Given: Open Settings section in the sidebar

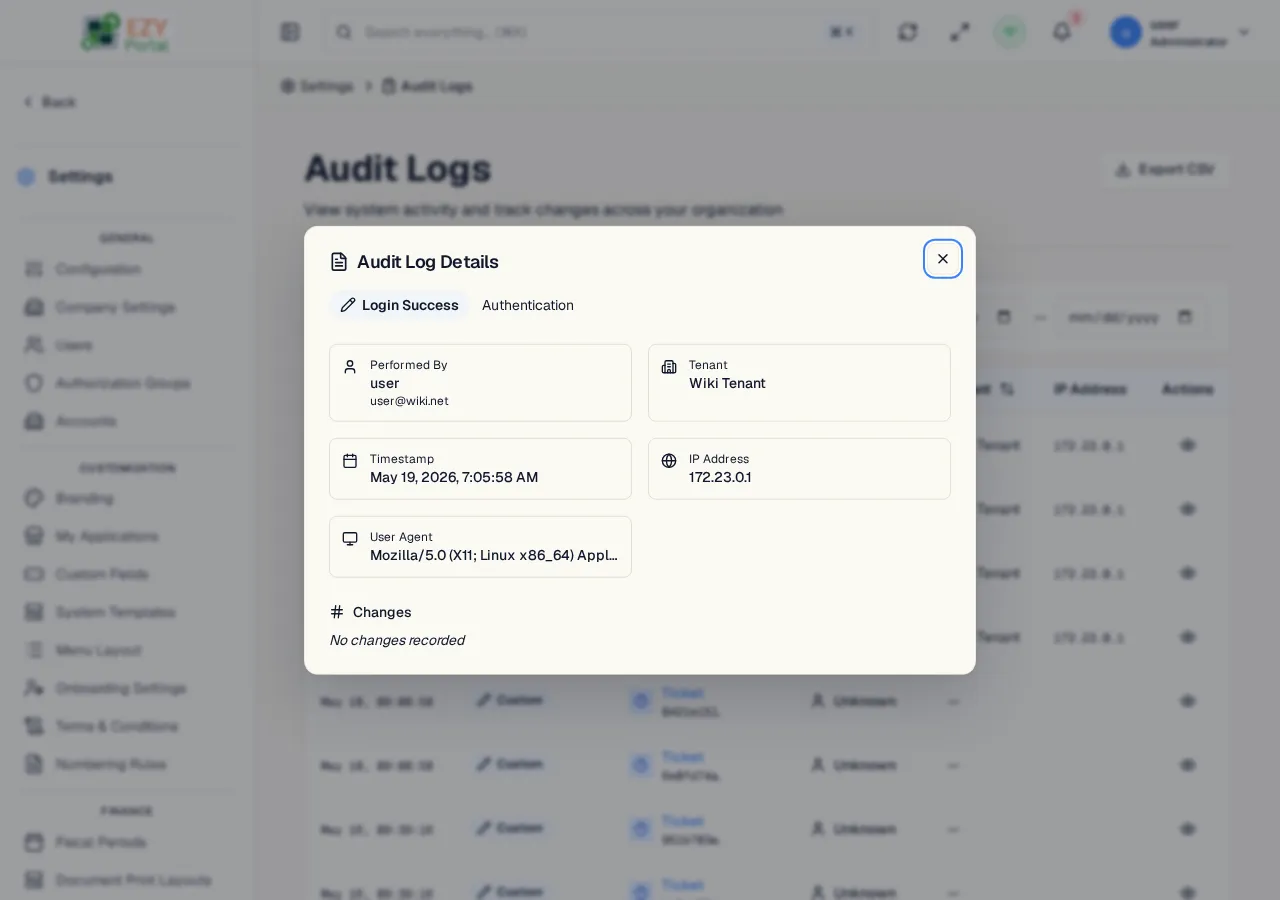Looking at the screenshot, I should (x=66, y=177).
